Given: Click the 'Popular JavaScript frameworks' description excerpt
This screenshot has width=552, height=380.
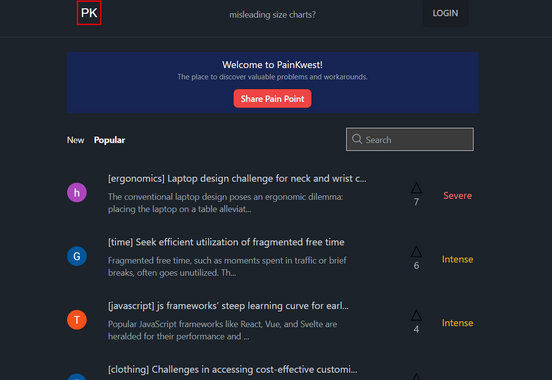Looking at the screenshot, I should 222,330.
